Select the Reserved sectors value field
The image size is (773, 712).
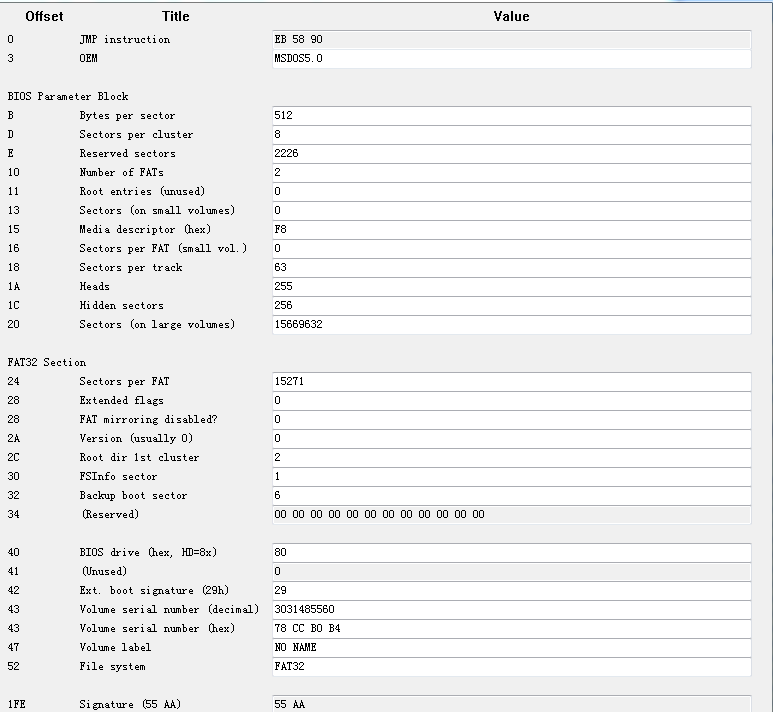[x=511, y=154]
